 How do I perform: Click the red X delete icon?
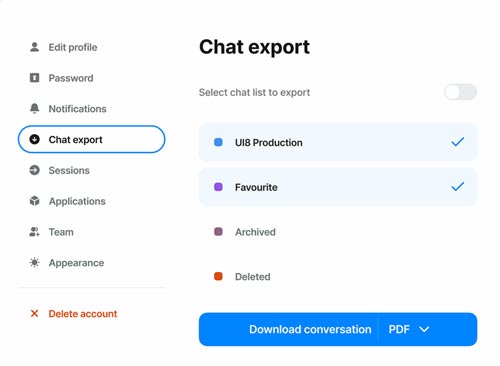click(x=34, y=313)
